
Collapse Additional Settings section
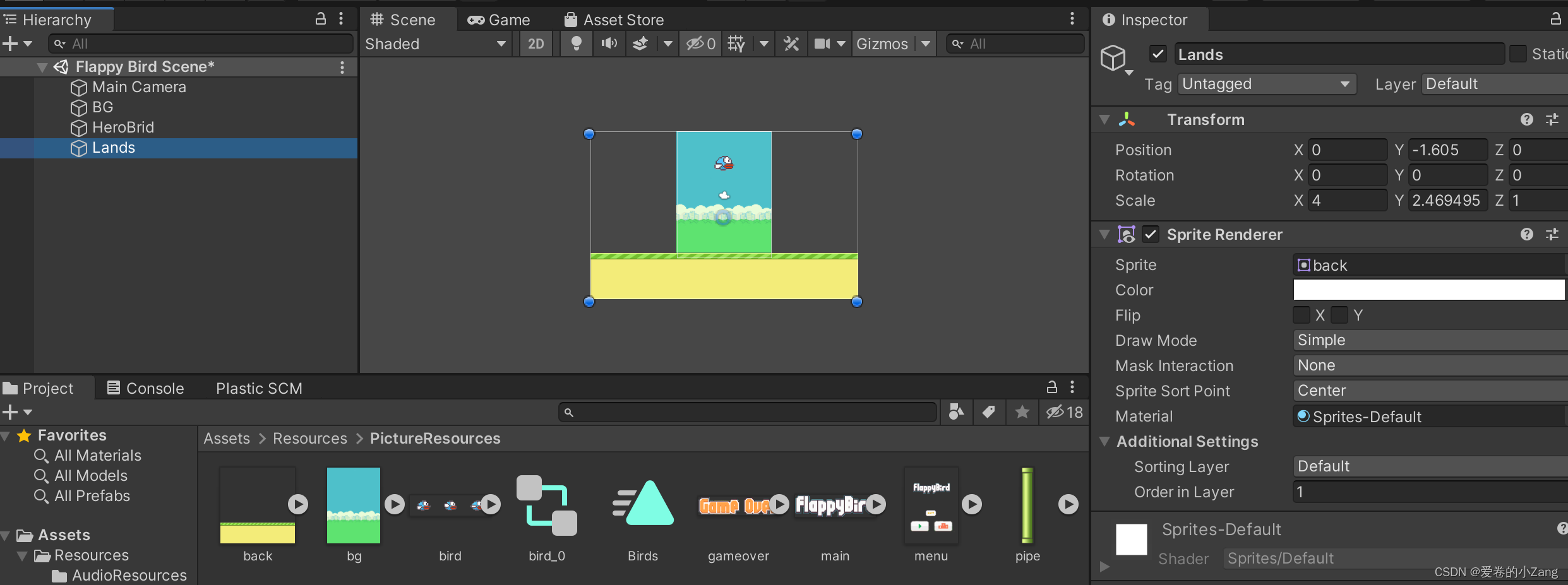[1104, 441]
